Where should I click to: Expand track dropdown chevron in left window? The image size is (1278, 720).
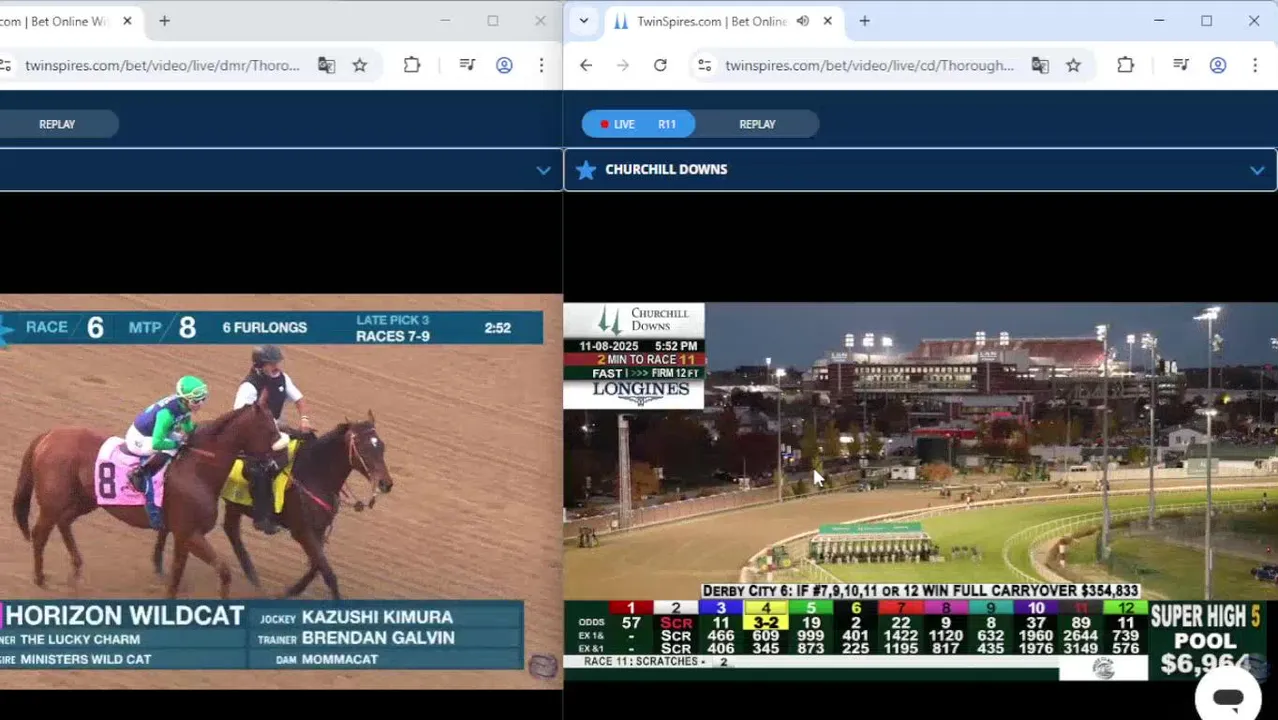tap(543, 170)
